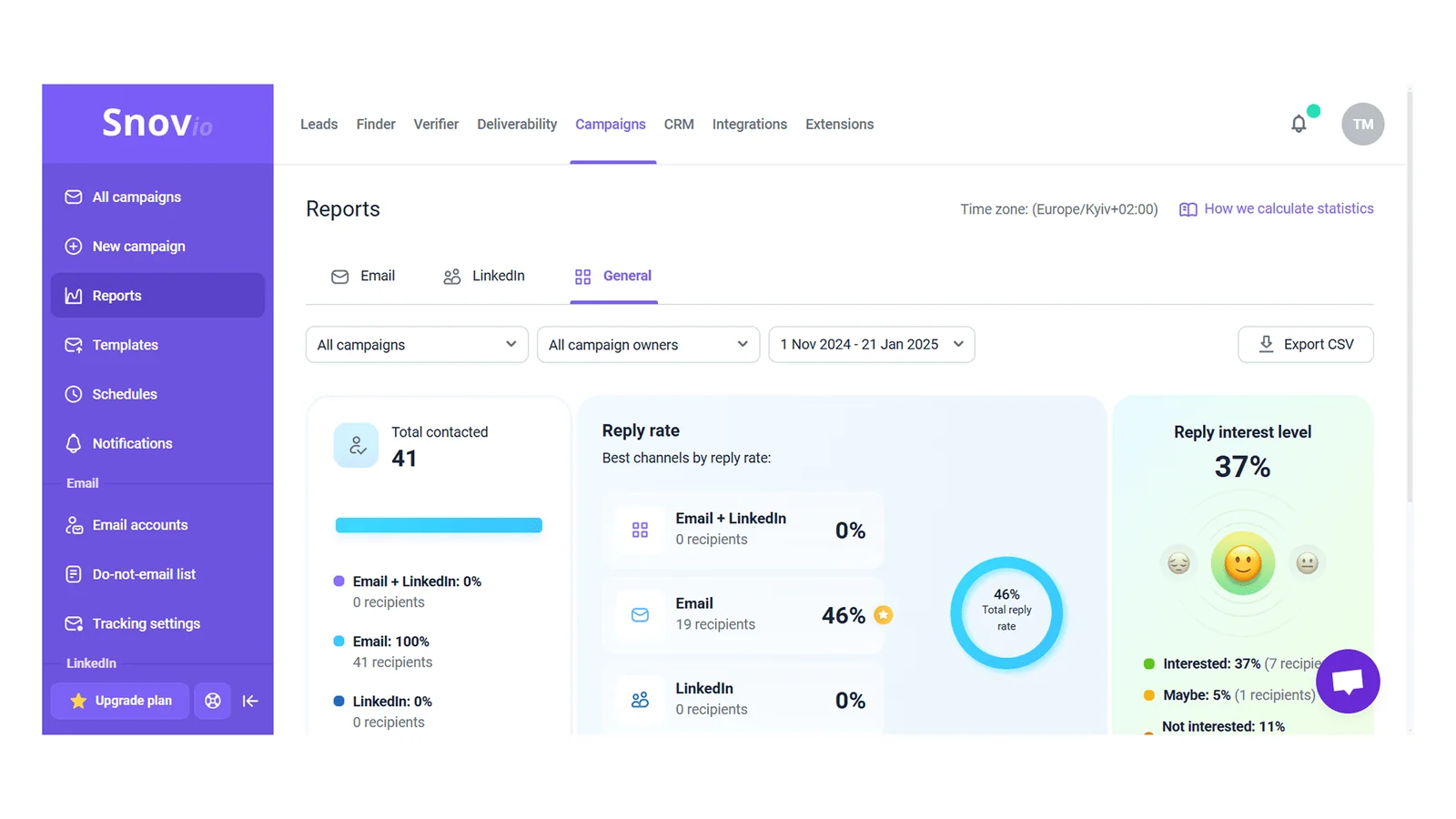Click the LinkedIn: 0% legend label
The width and height of the screenshot is (1456, 819).
[392, 702]
